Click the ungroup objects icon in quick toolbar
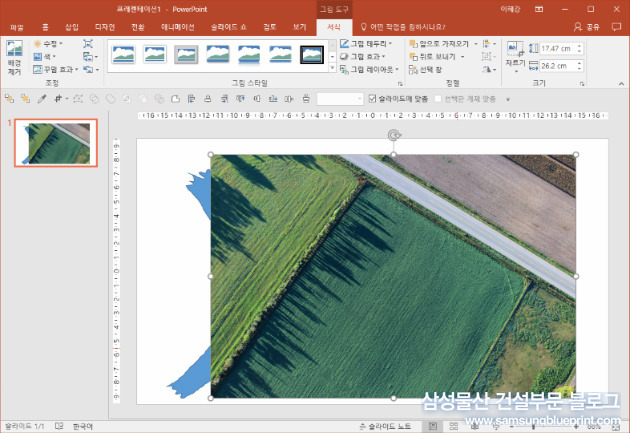Image resolution: width=630 pixels, height=433 pixels. (x=25, y=98)
